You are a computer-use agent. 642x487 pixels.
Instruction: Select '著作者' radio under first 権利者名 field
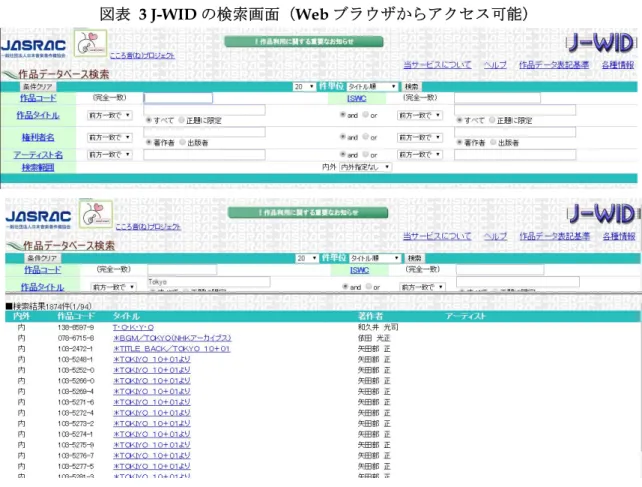pos(149,142)
